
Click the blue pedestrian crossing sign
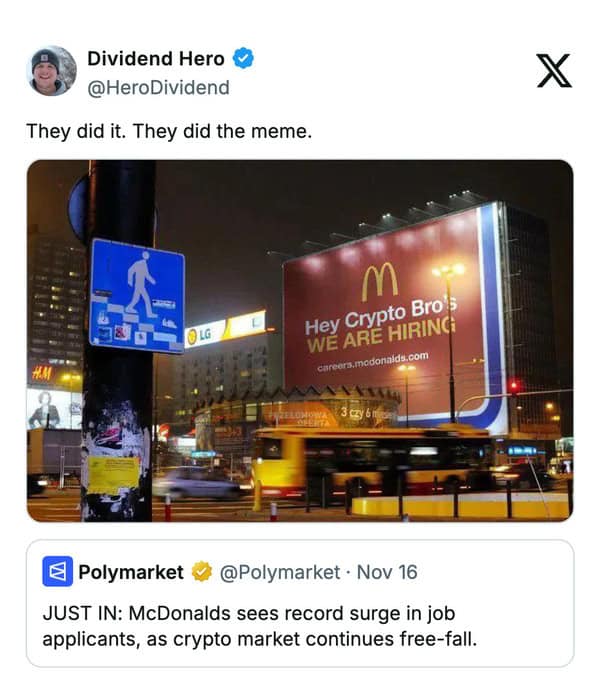[x=137, y=296]
